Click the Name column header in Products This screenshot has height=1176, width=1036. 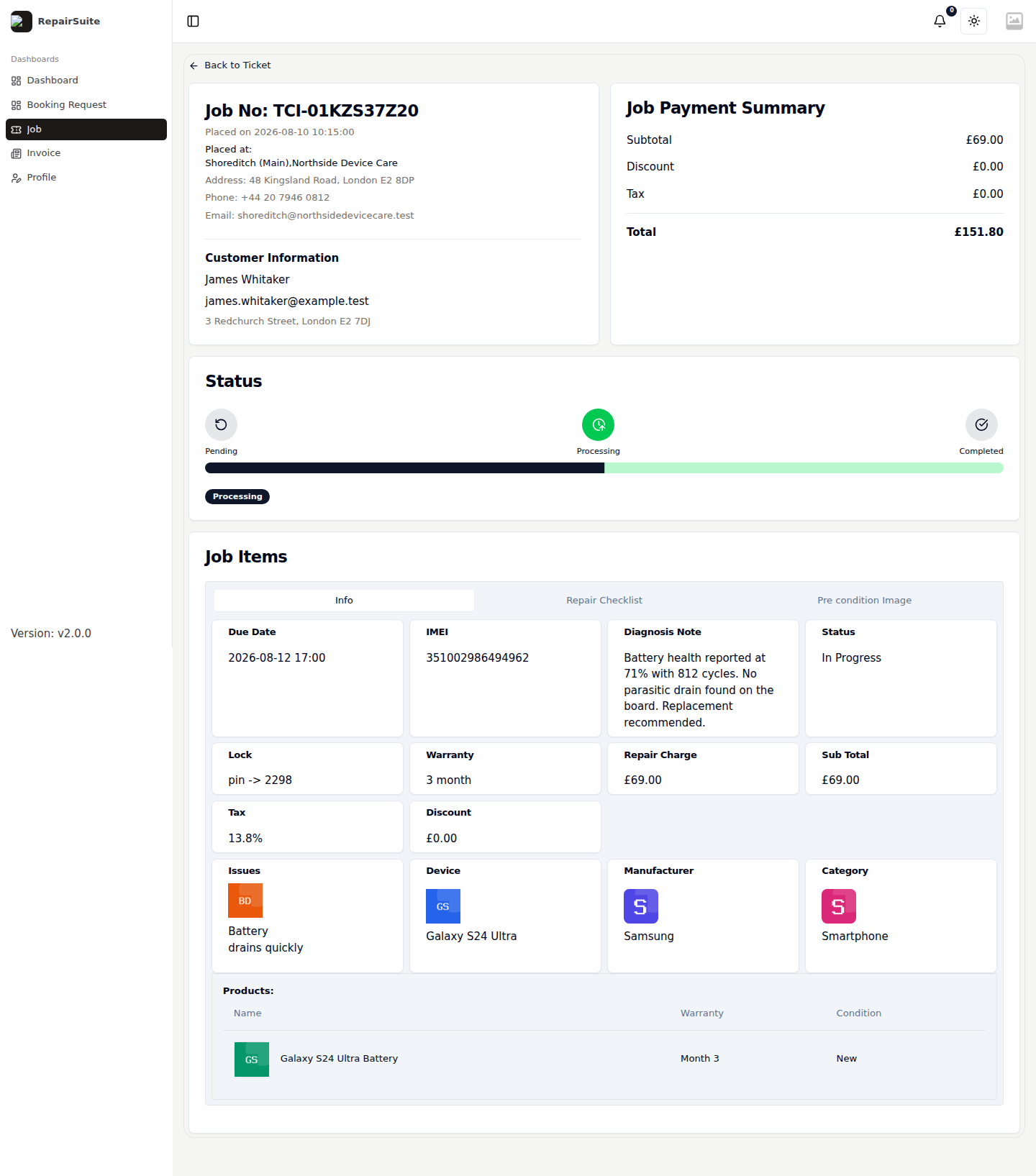[x=247, y=1013]
